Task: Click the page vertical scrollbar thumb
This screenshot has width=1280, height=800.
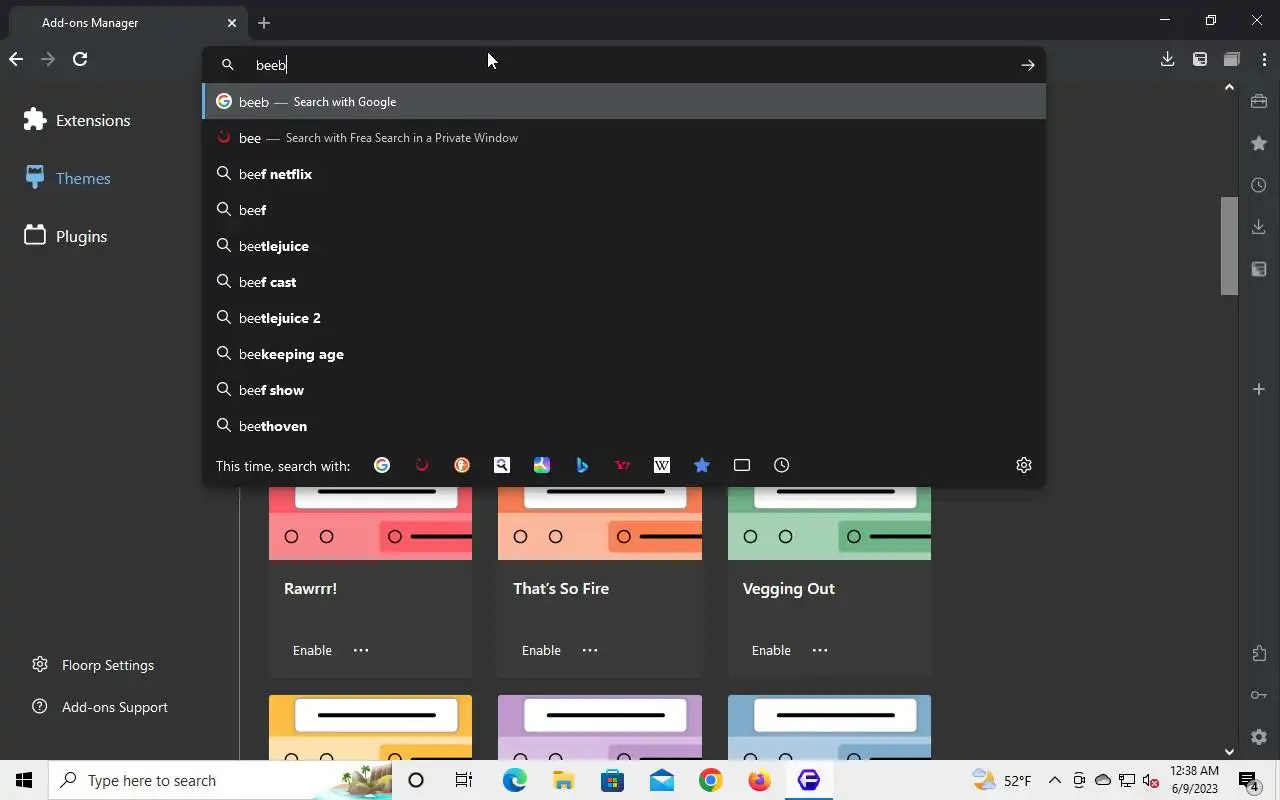Action: tap(1229, 246)
